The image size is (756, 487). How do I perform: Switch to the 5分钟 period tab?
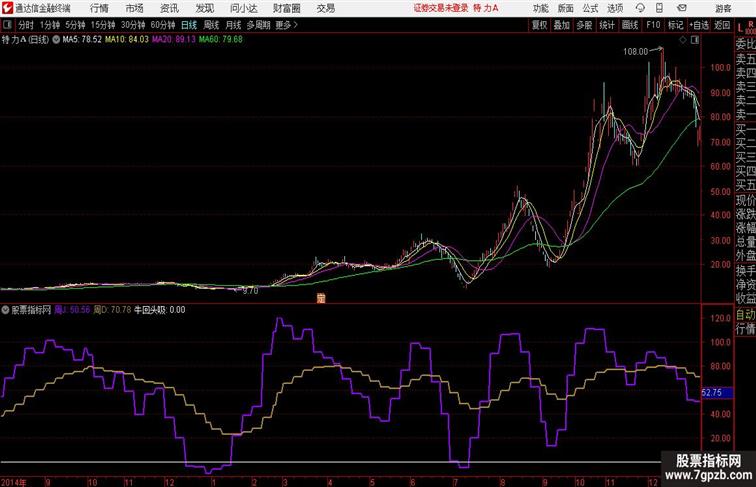pyautogui.click(x=75, y=25)
